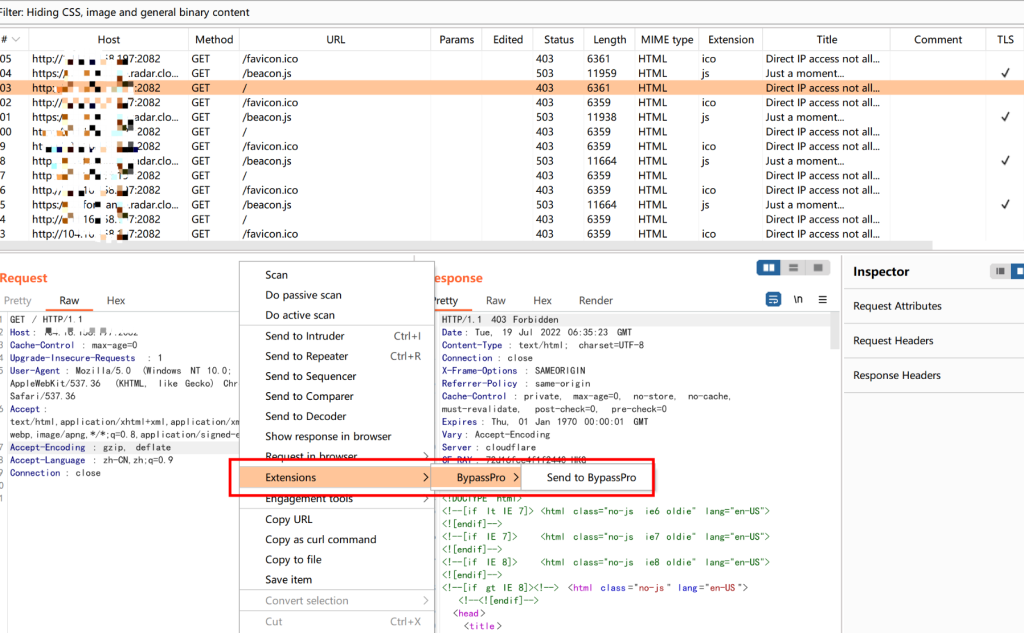This screenshot has height=633, width=1024.
Task: Open the response Render tab
Action: pyautogui.click(x=595, y=300)
